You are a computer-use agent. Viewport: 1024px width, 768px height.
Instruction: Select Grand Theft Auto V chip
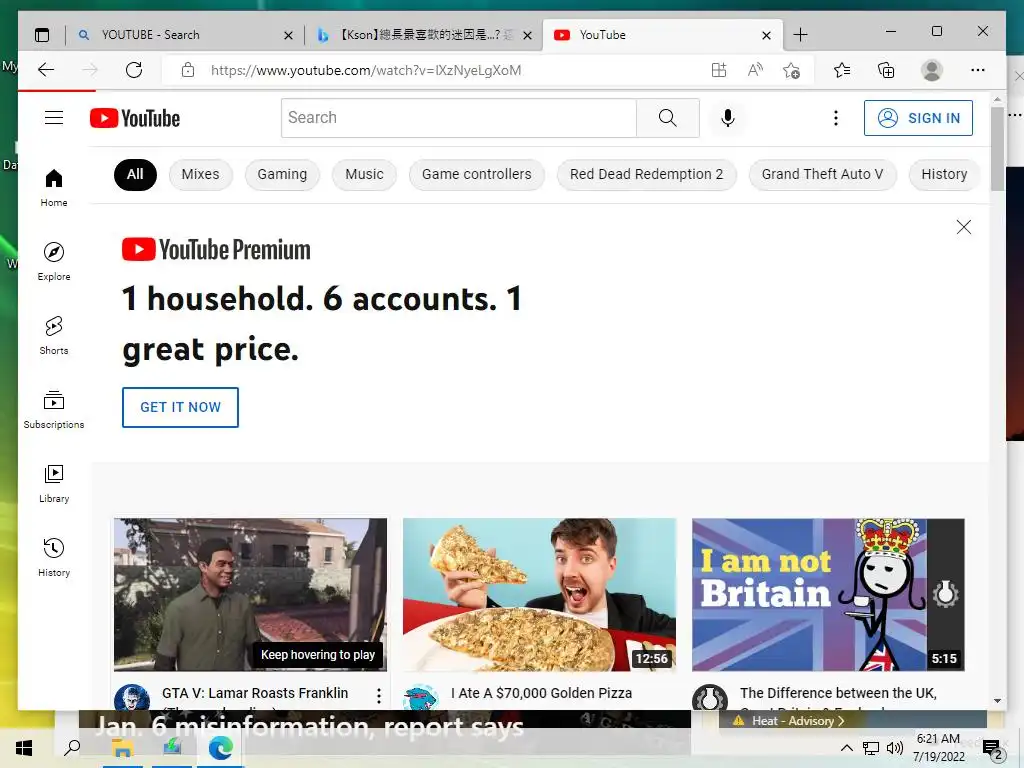[x=822, y=174]
